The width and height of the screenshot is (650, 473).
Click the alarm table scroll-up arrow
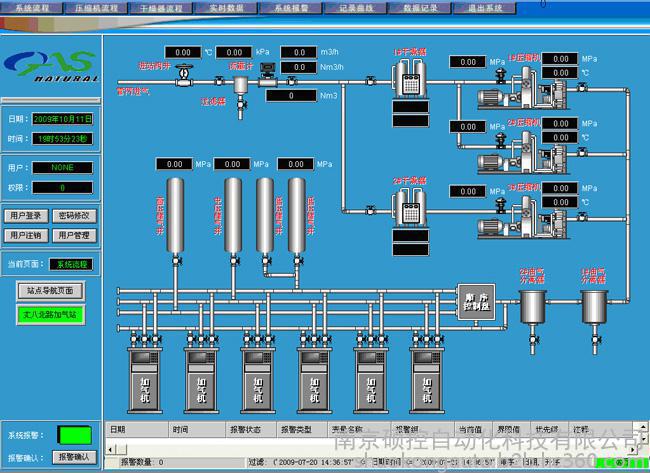coord(643,426)
